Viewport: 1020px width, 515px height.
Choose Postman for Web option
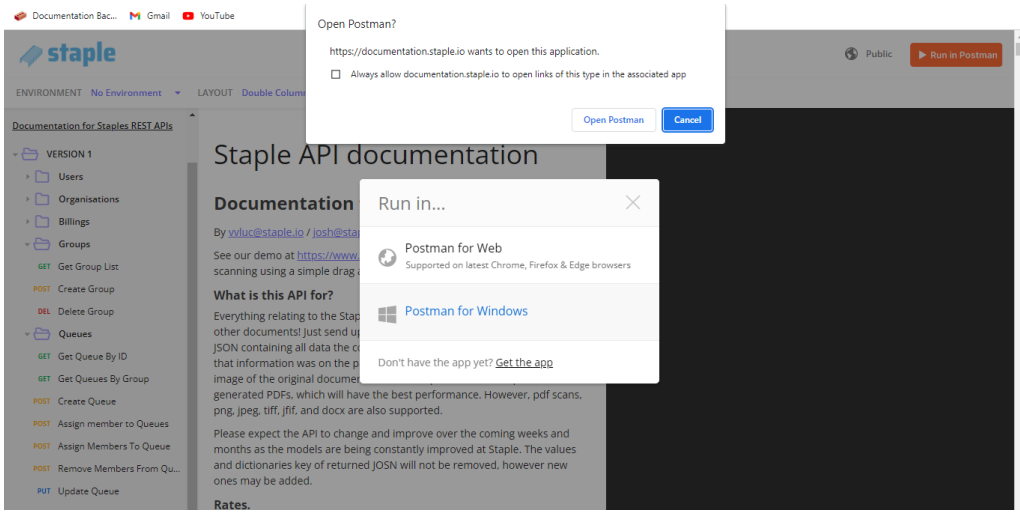point(509,255)
